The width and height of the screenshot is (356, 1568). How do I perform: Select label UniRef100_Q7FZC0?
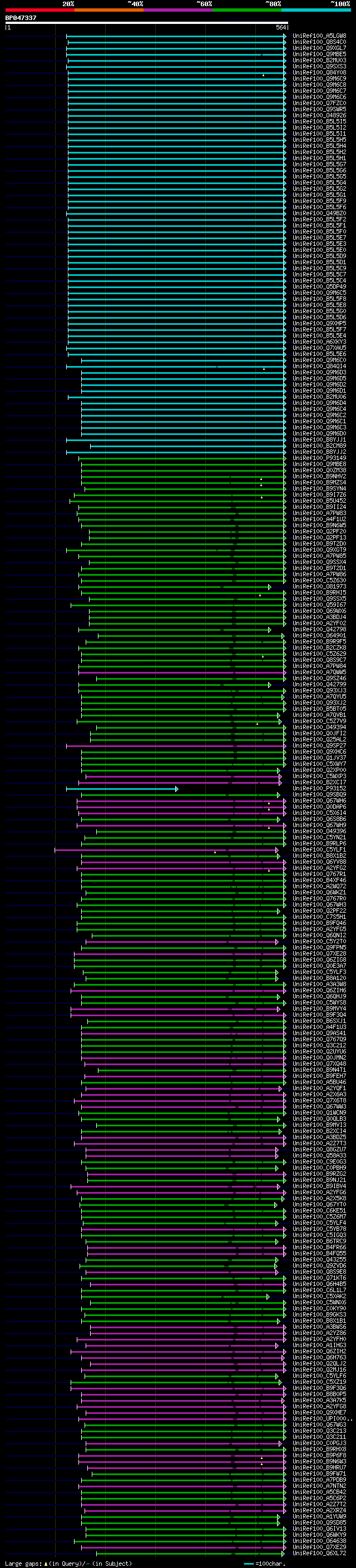coord(319,103)
